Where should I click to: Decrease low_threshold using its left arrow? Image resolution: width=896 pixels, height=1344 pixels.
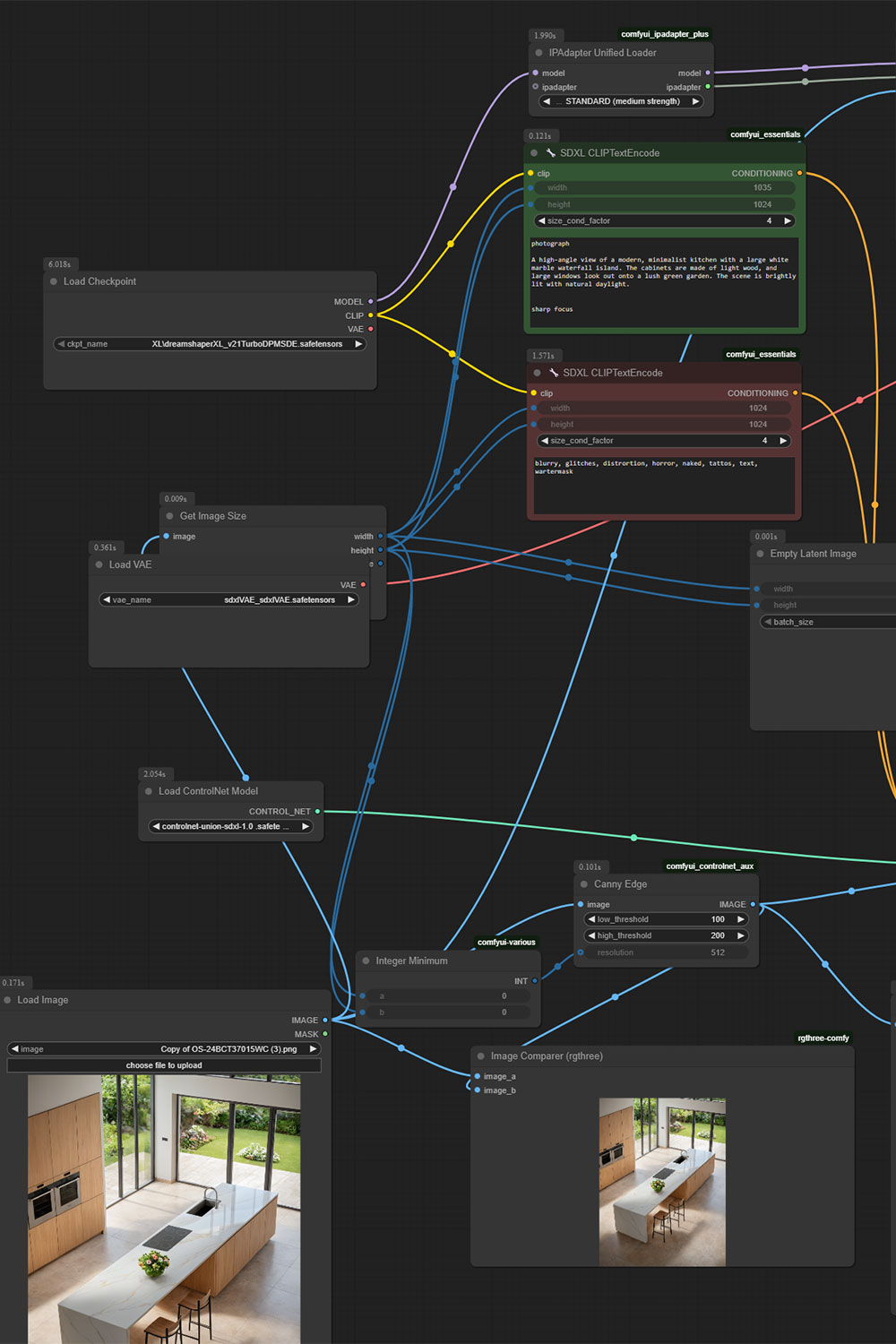pyautogui.click(x=591, y=919)
